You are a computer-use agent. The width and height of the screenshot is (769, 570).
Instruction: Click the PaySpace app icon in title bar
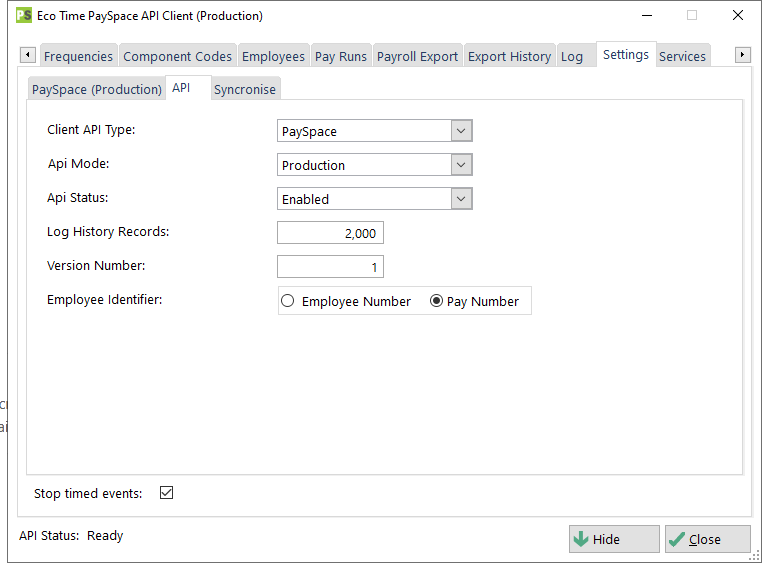pyautogui.click(x=24, y=15)
